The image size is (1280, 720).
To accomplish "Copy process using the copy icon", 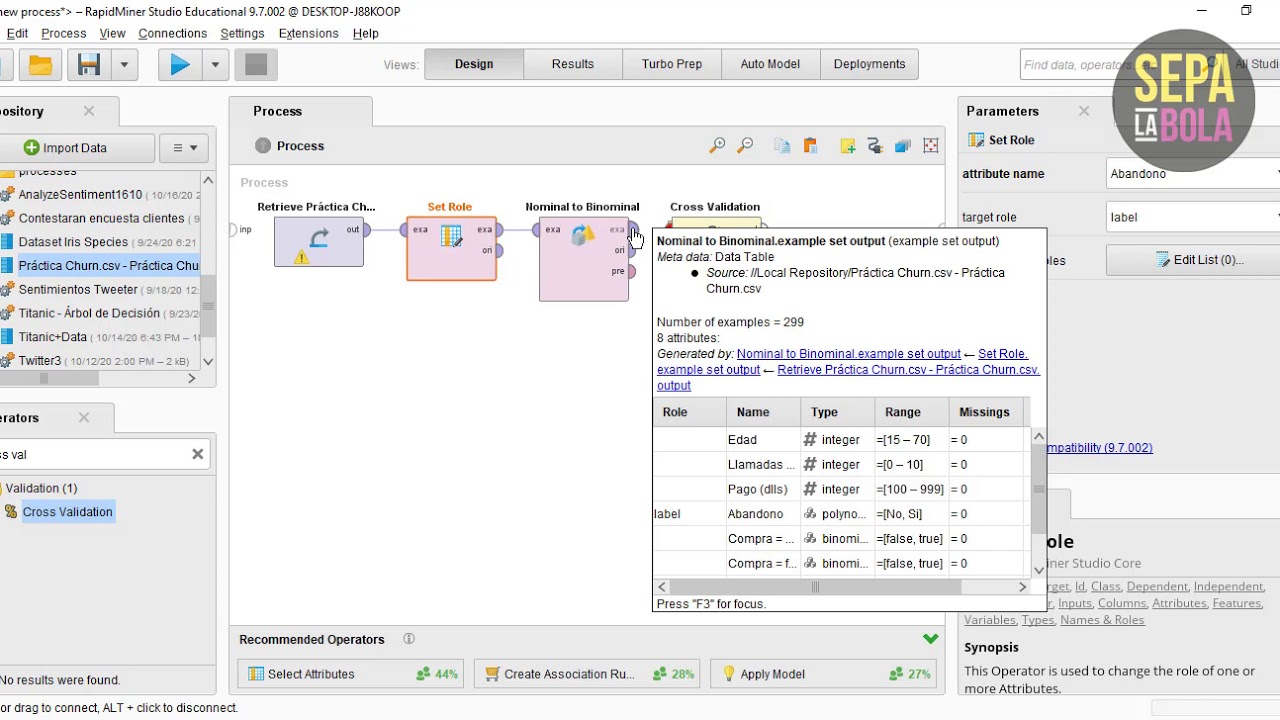I will pyautogui.click(x=782, y=146).
